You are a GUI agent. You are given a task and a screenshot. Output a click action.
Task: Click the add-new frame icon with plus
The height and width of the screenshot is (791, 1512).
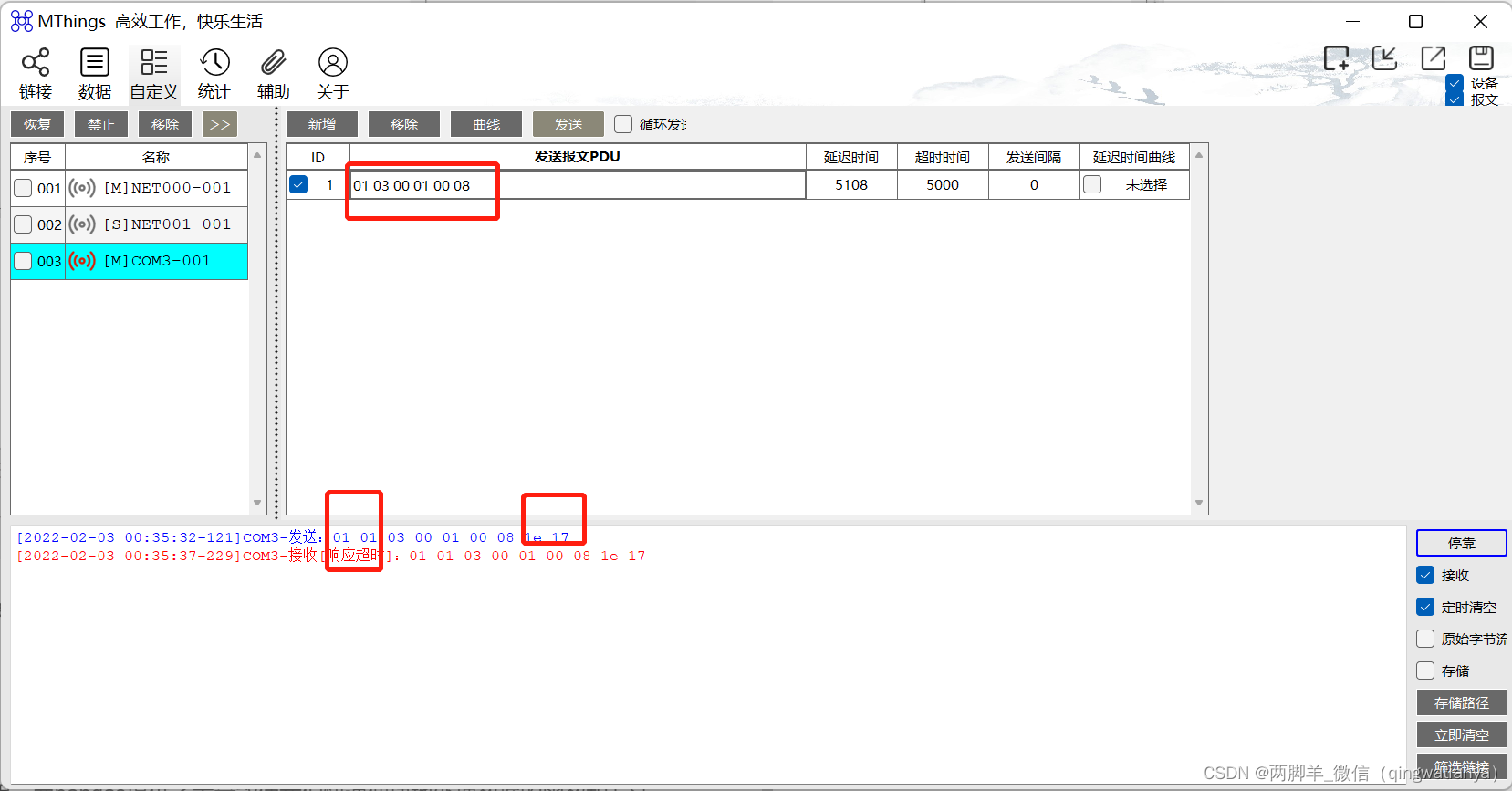click(x=1337, y=58)
